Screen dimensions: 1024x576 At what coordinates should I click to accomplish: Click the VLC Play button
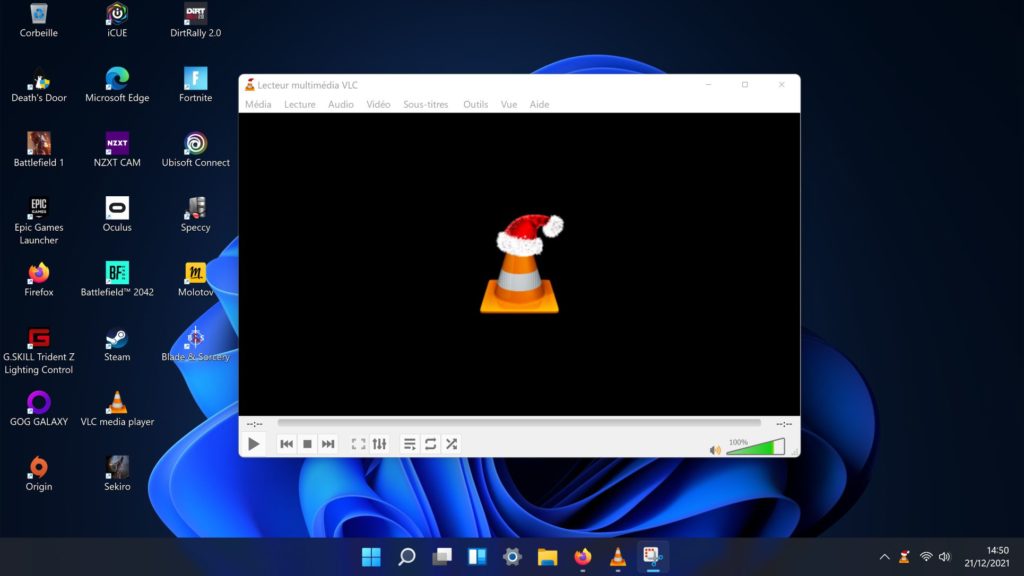coord(253,444)
